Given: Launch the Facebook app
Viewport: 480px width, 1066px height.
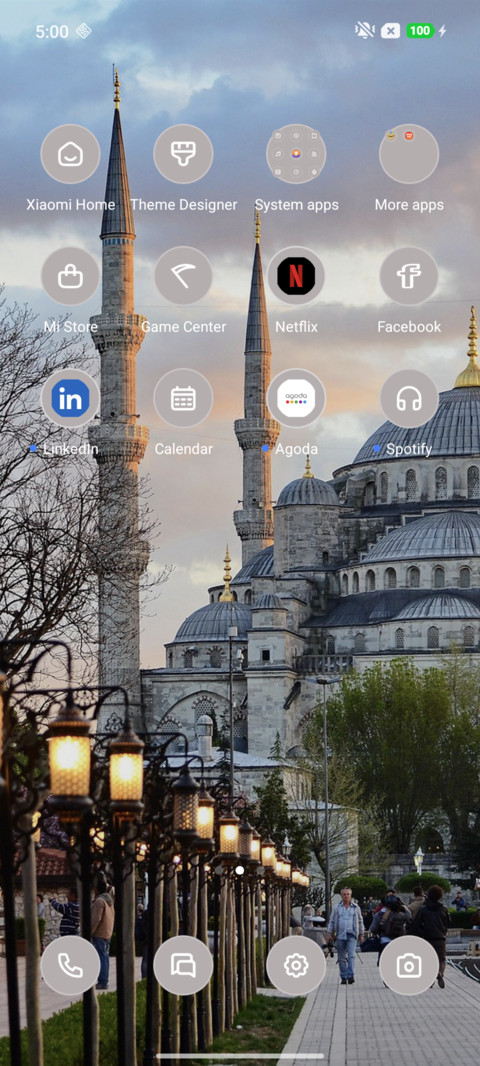Looking at the screenshot, I should (x=409, y=276).
